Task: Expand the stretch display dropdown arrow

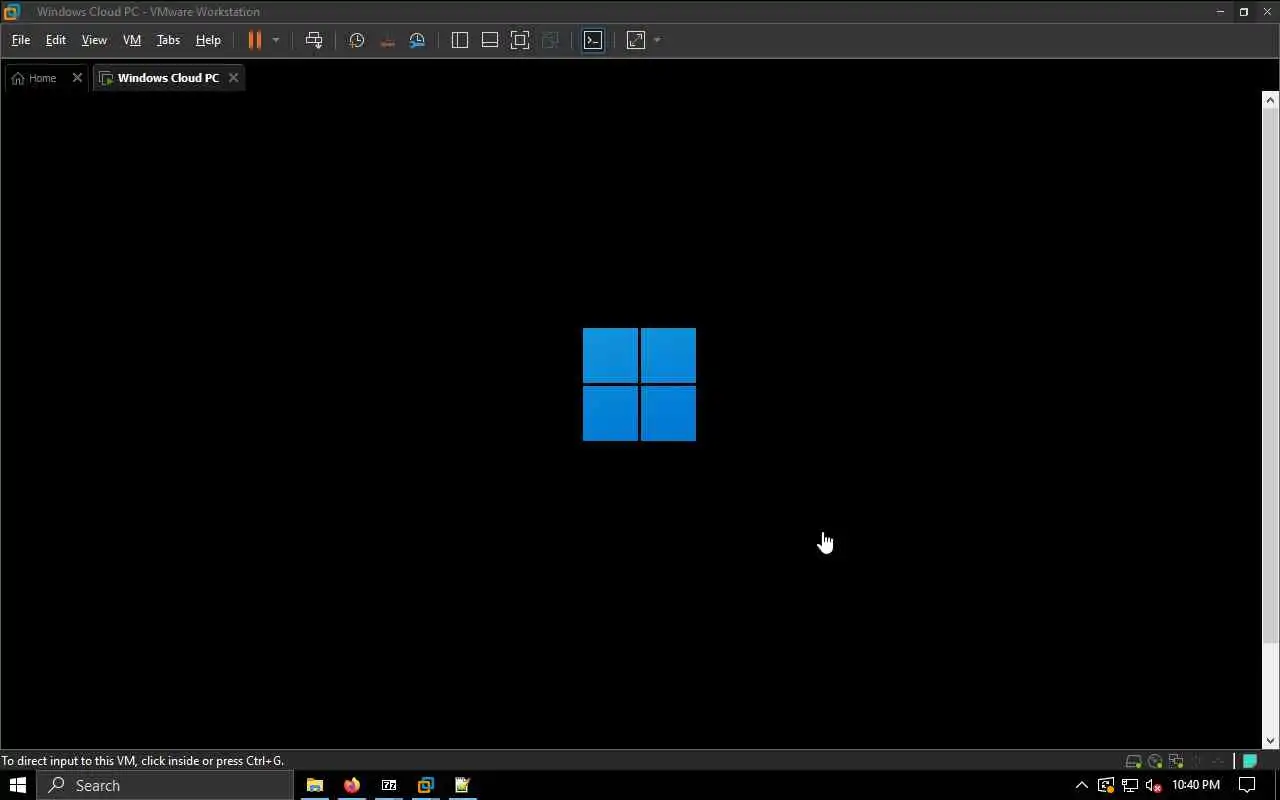Action: click(x=657, y=40)
